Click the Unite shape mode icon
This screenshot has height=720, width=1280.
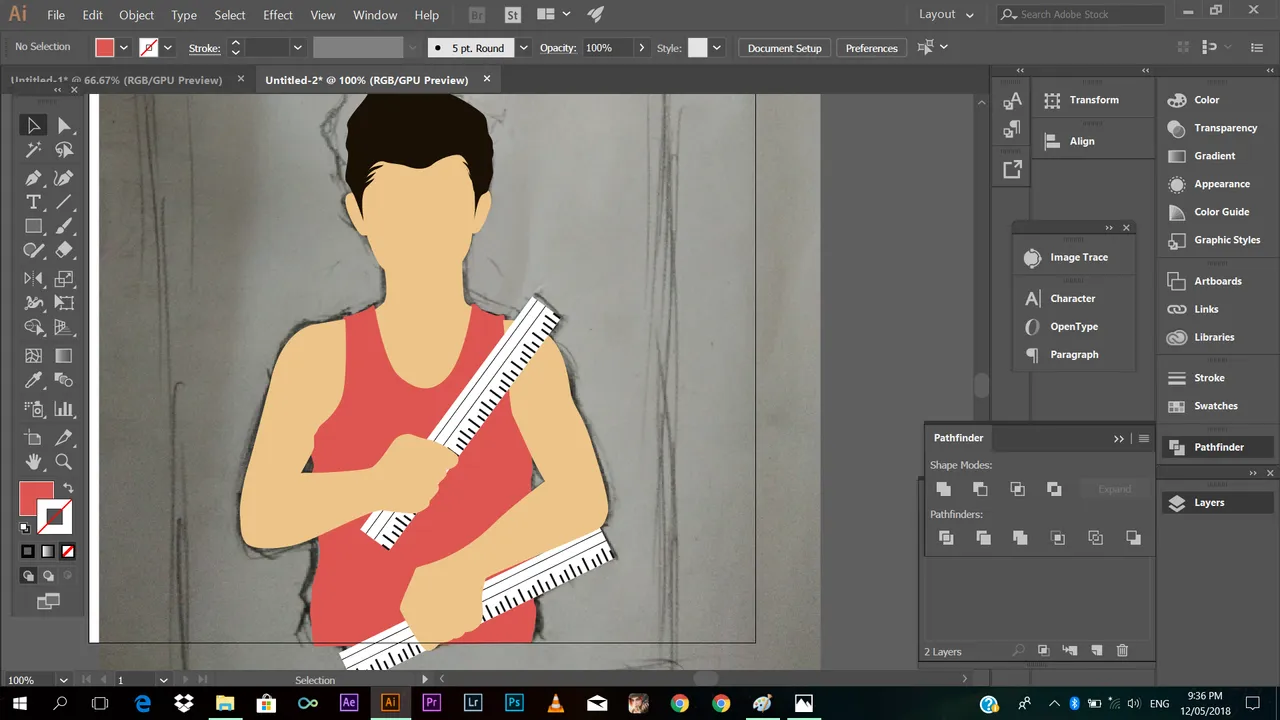point(943,489)
